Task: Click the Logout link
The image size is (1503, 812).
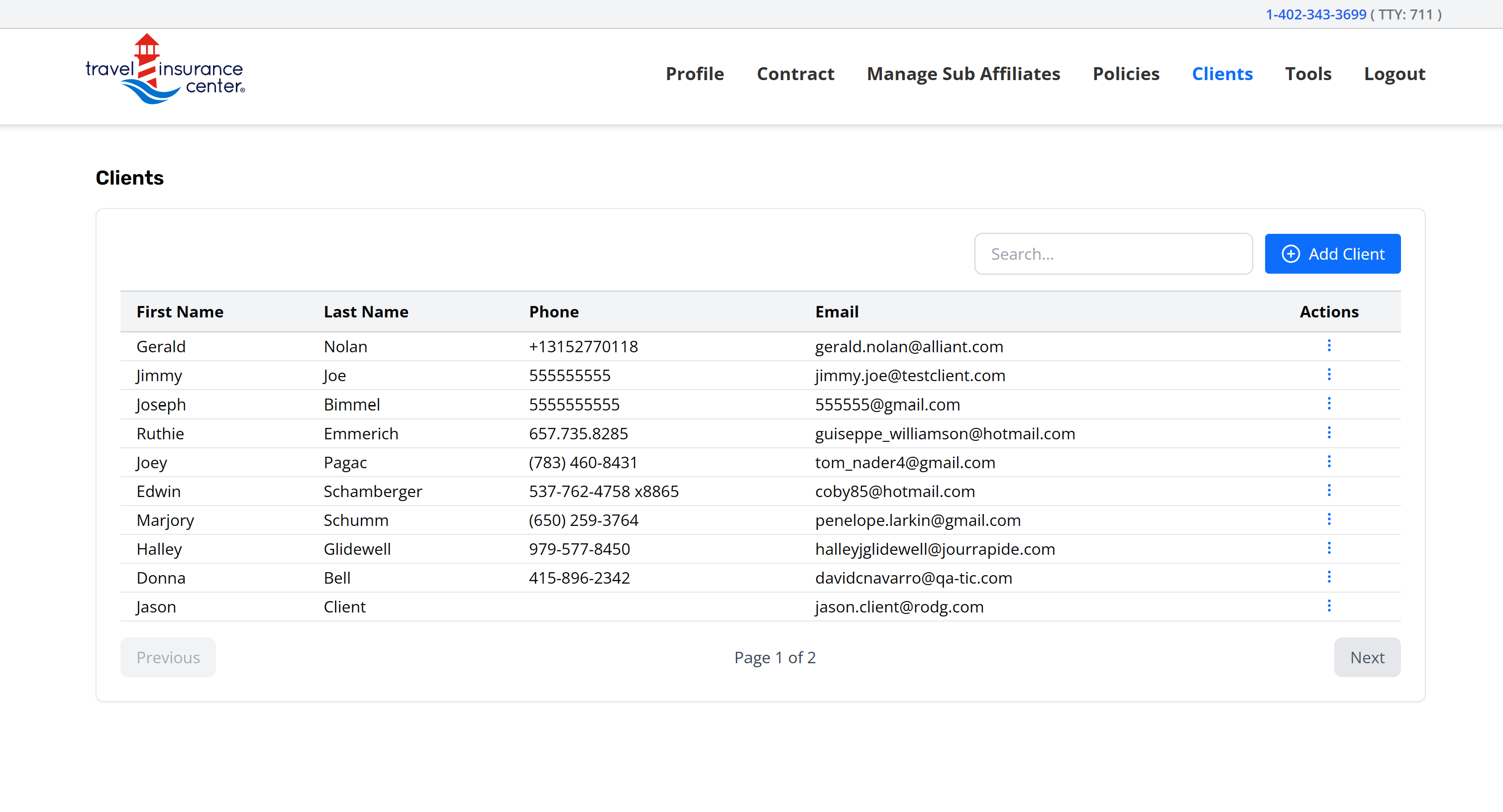Action: click(x=1394, y=74)
